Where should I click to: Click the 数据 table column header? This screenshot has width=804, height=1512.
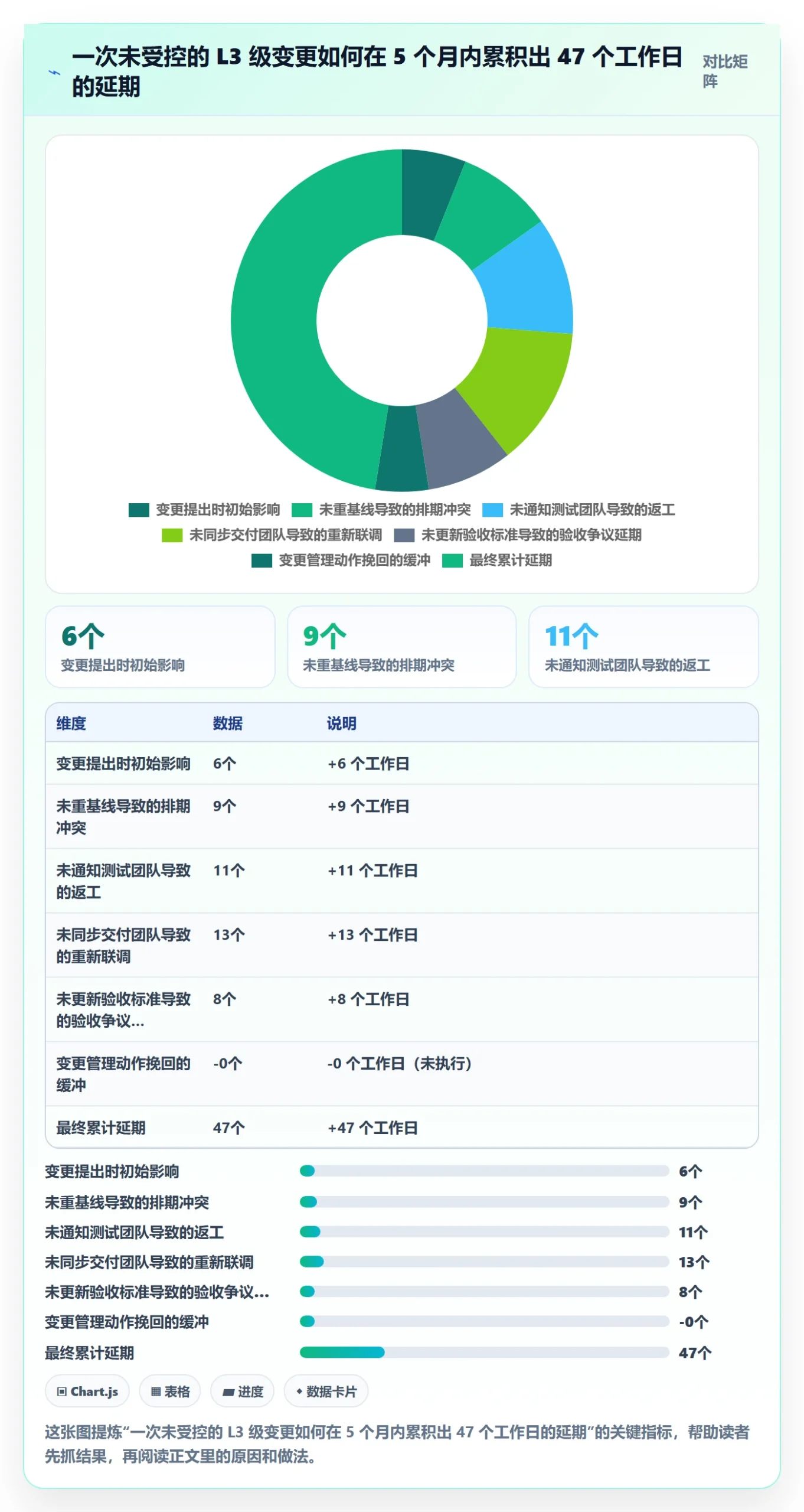point(228,724)
